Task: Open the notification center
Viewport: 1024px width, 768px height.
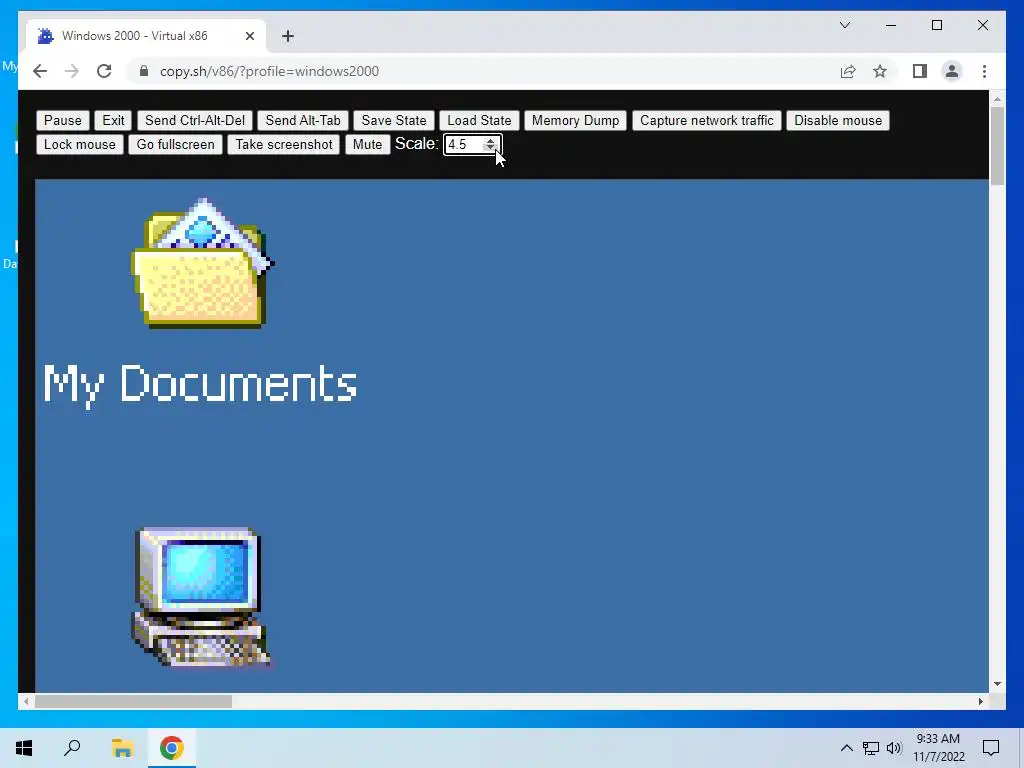Action: 991,748
